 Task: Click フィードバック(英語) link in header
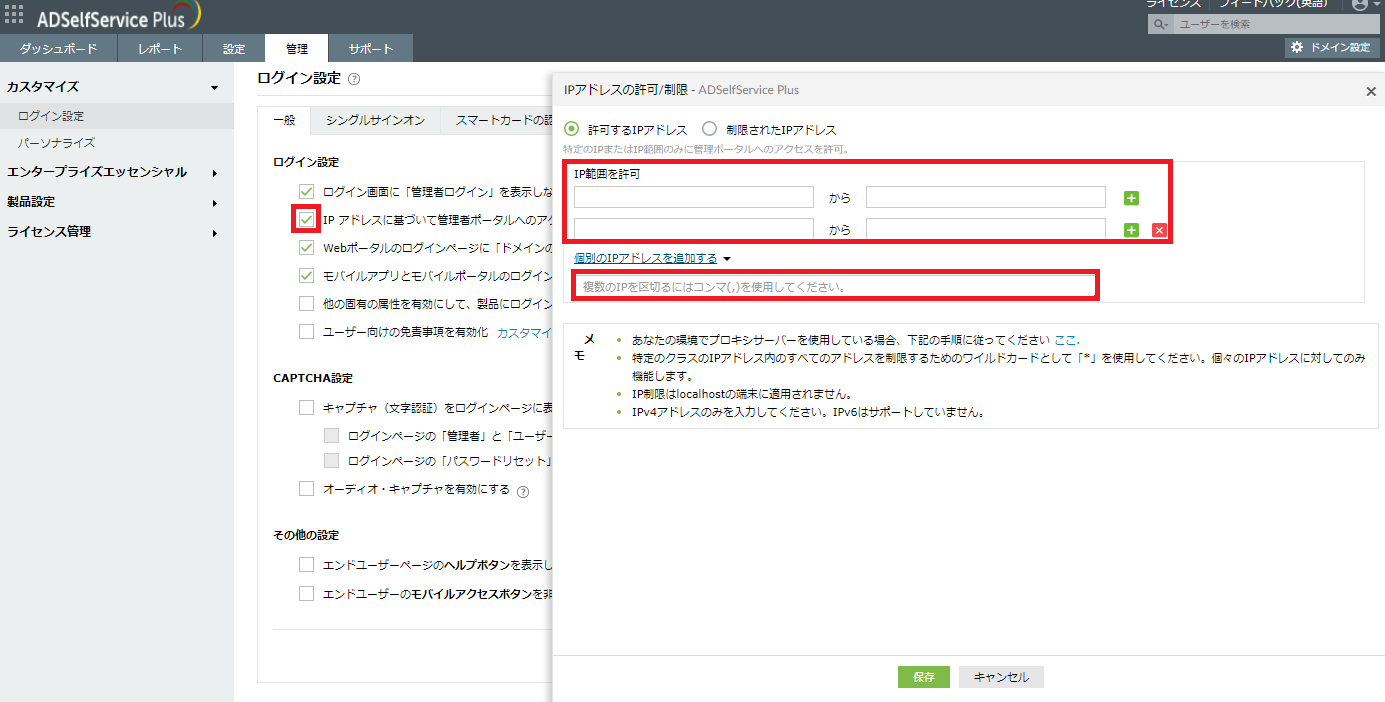[1273, 4]
